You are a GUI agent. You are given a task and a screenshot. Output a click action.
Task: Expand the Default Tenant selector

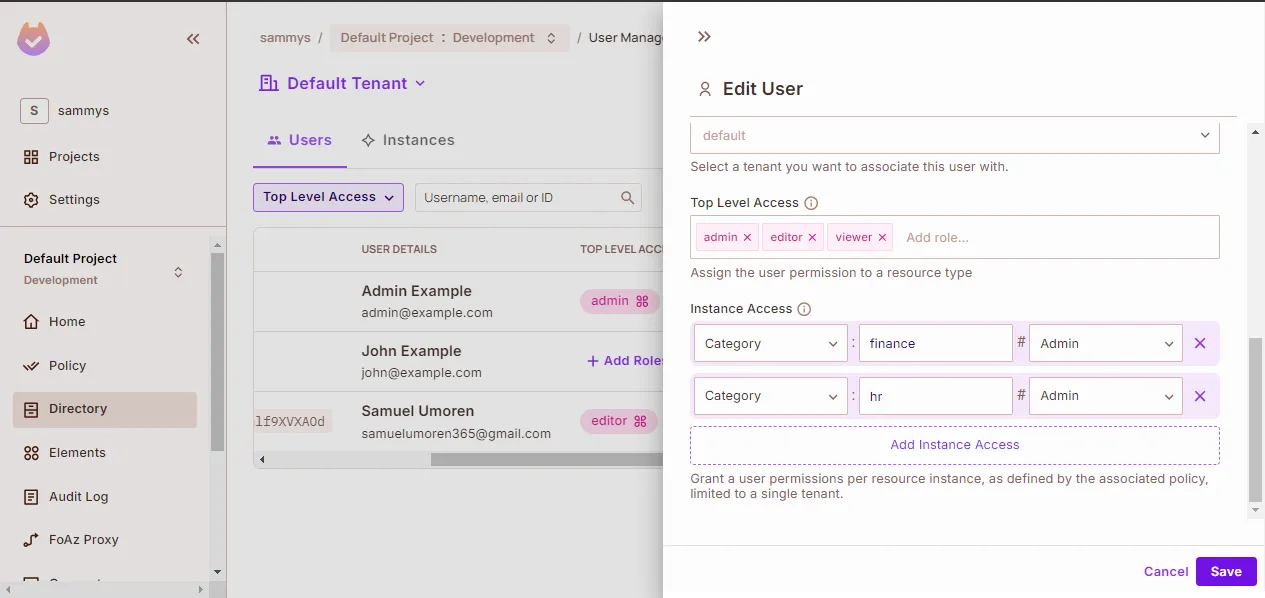(x=346, y=84)
